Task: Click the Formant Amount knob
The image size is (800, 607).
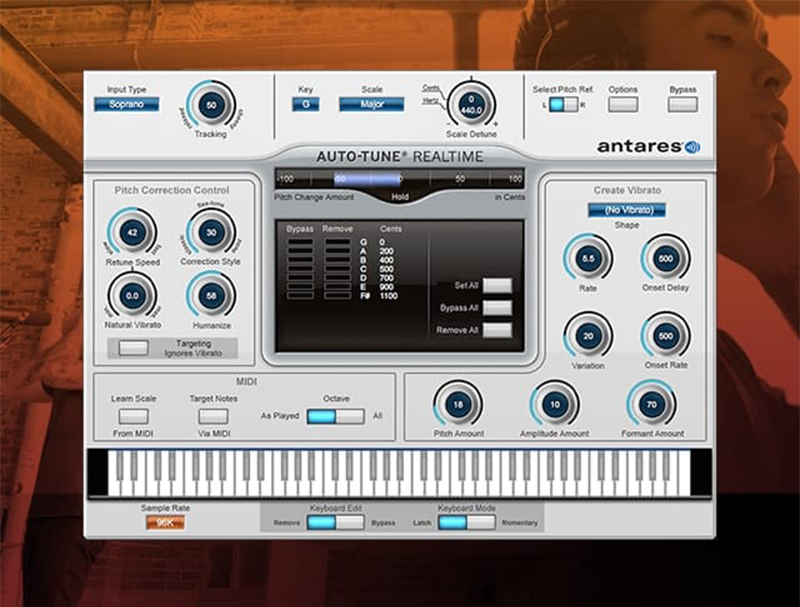Action: 652,404
